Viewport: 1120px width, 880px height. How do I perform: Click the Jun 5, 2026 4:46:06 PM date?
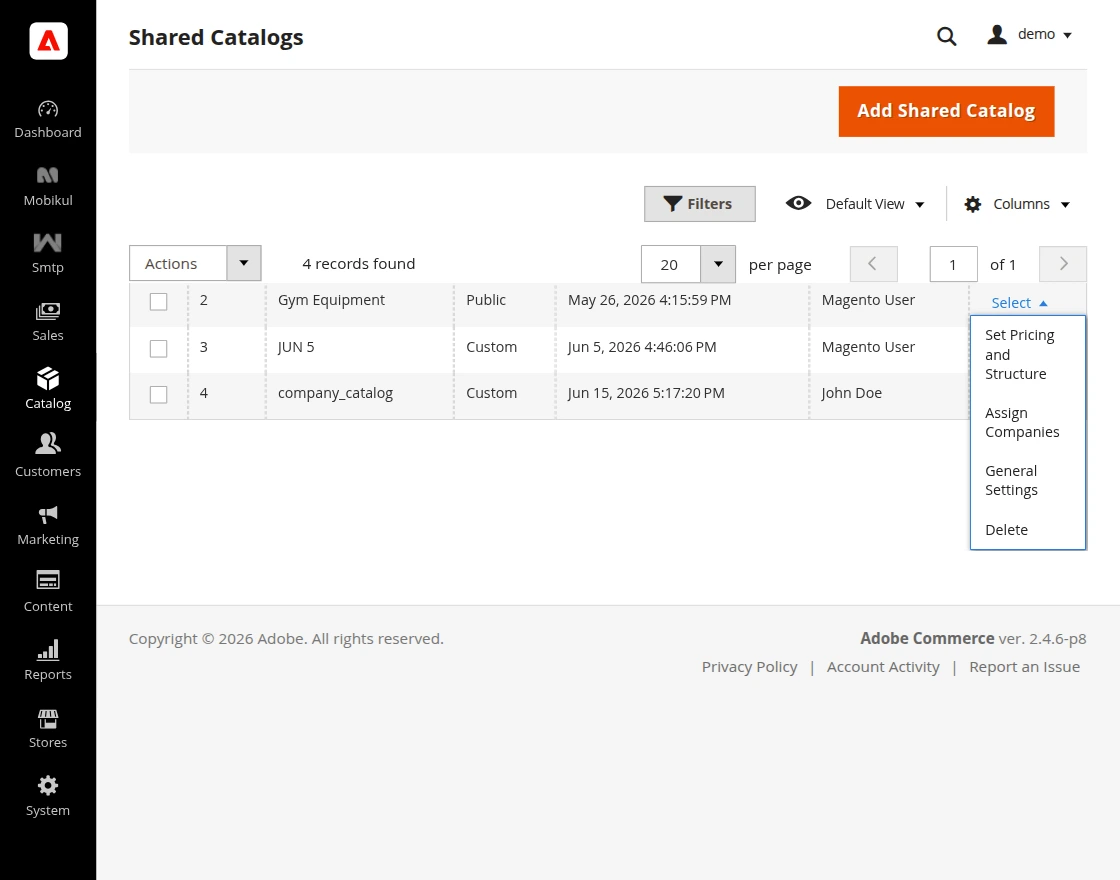pyautogui.click(x=641, y=347)
